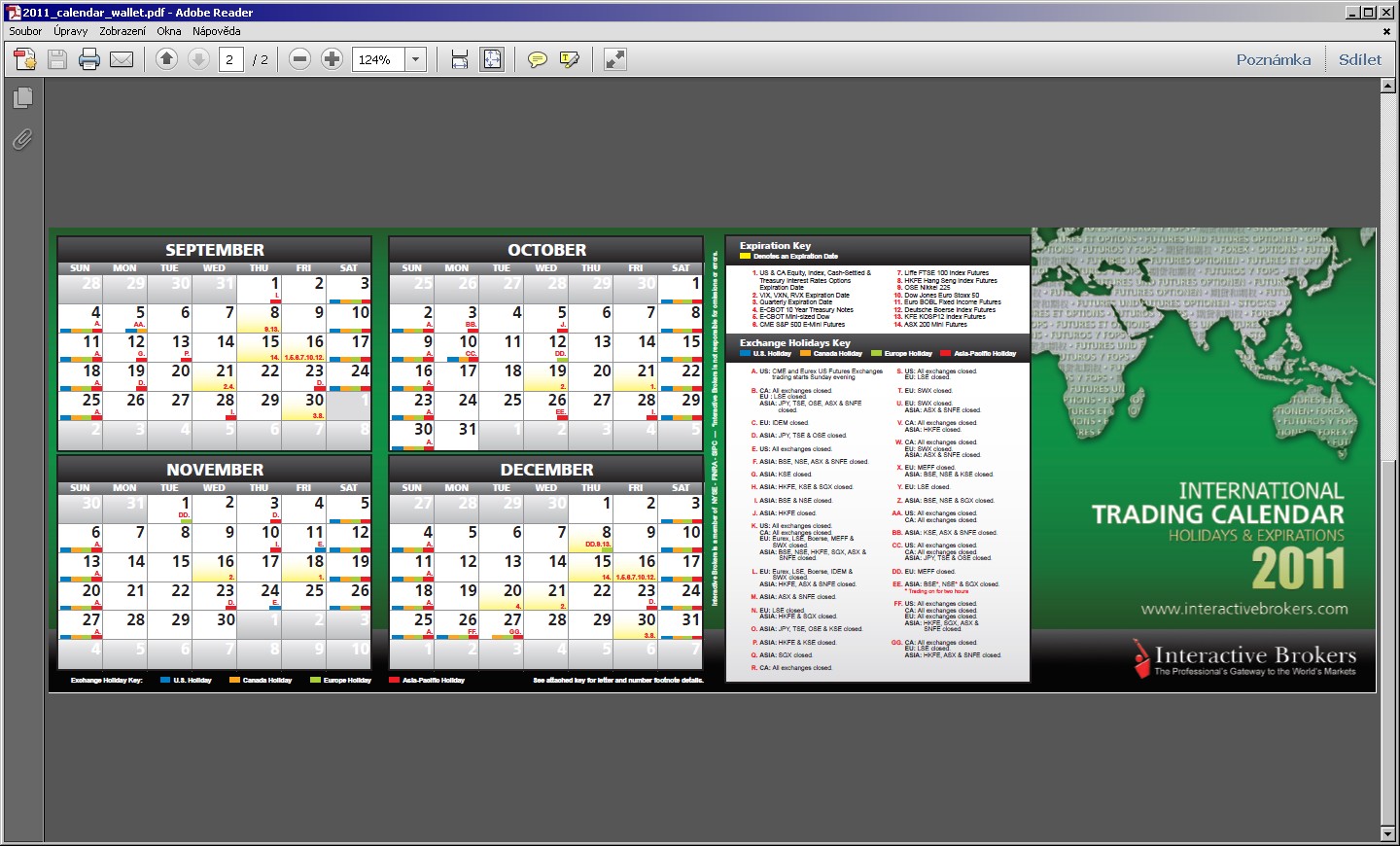Click the OCTOBER month heading

(547, 250)
